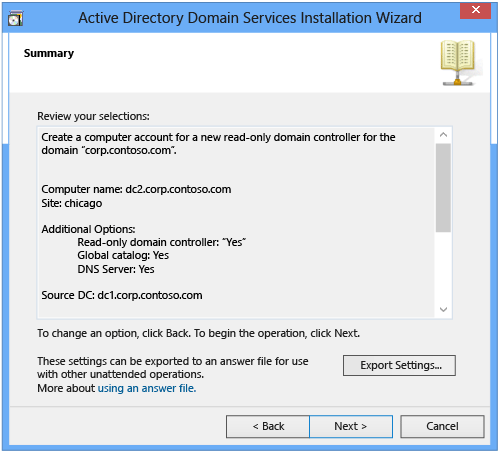Go back with the Back button
The width and height of the screenshot is (498, 451).
pyautogui.click(x=268, y=426)
